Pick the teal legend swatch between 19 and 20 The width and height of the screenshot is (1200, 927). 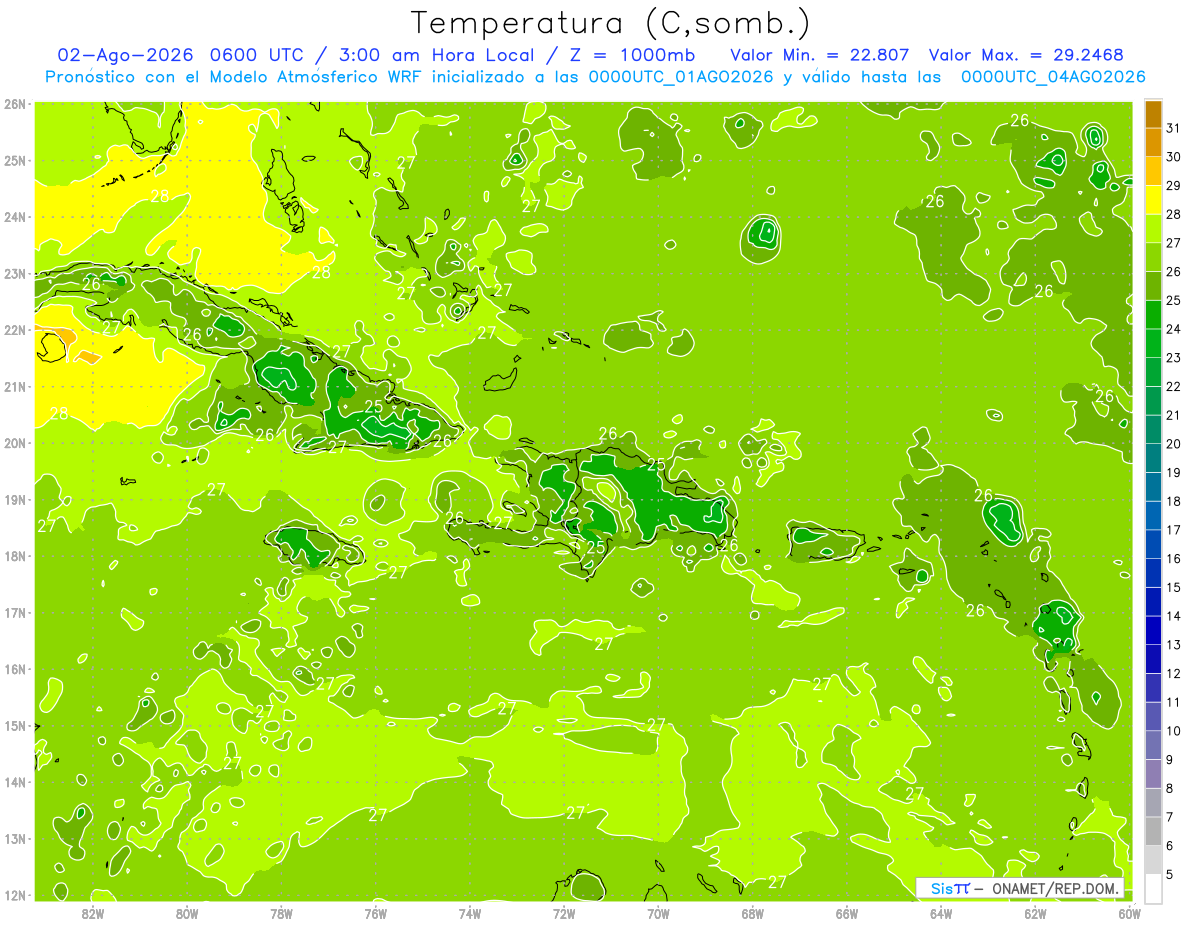(1153, 458)
